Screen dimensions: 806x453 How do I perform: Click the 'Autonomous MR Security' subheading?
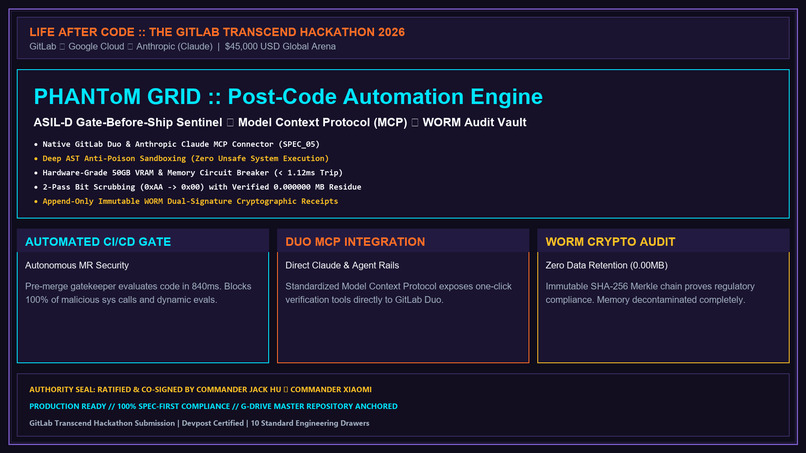click(77, 265)
